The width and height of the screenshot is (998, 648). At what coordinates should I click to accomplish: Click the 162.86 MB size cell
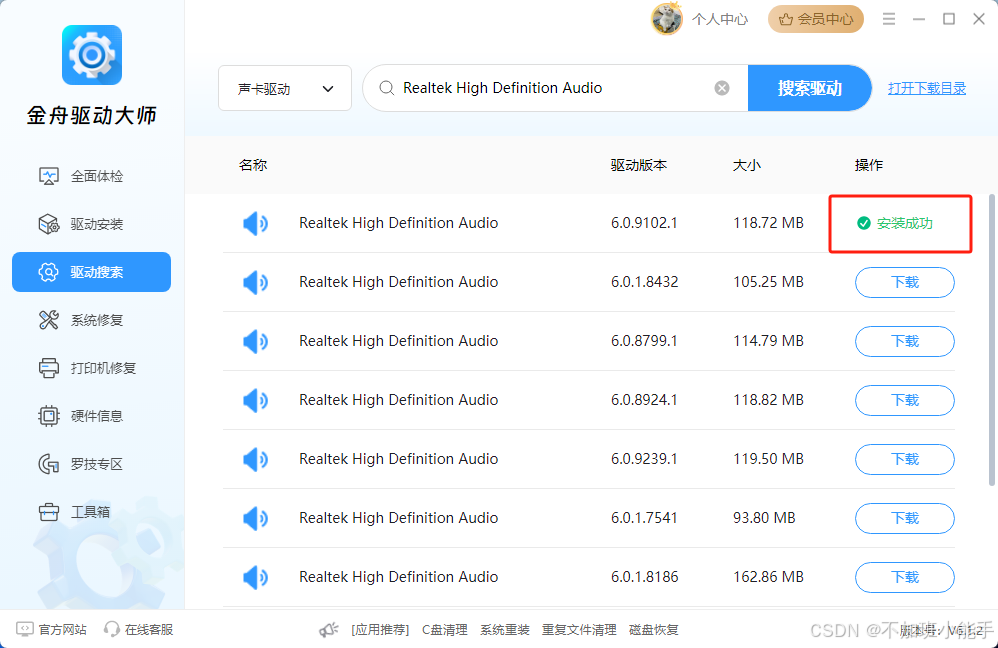(x=768, y=577)
